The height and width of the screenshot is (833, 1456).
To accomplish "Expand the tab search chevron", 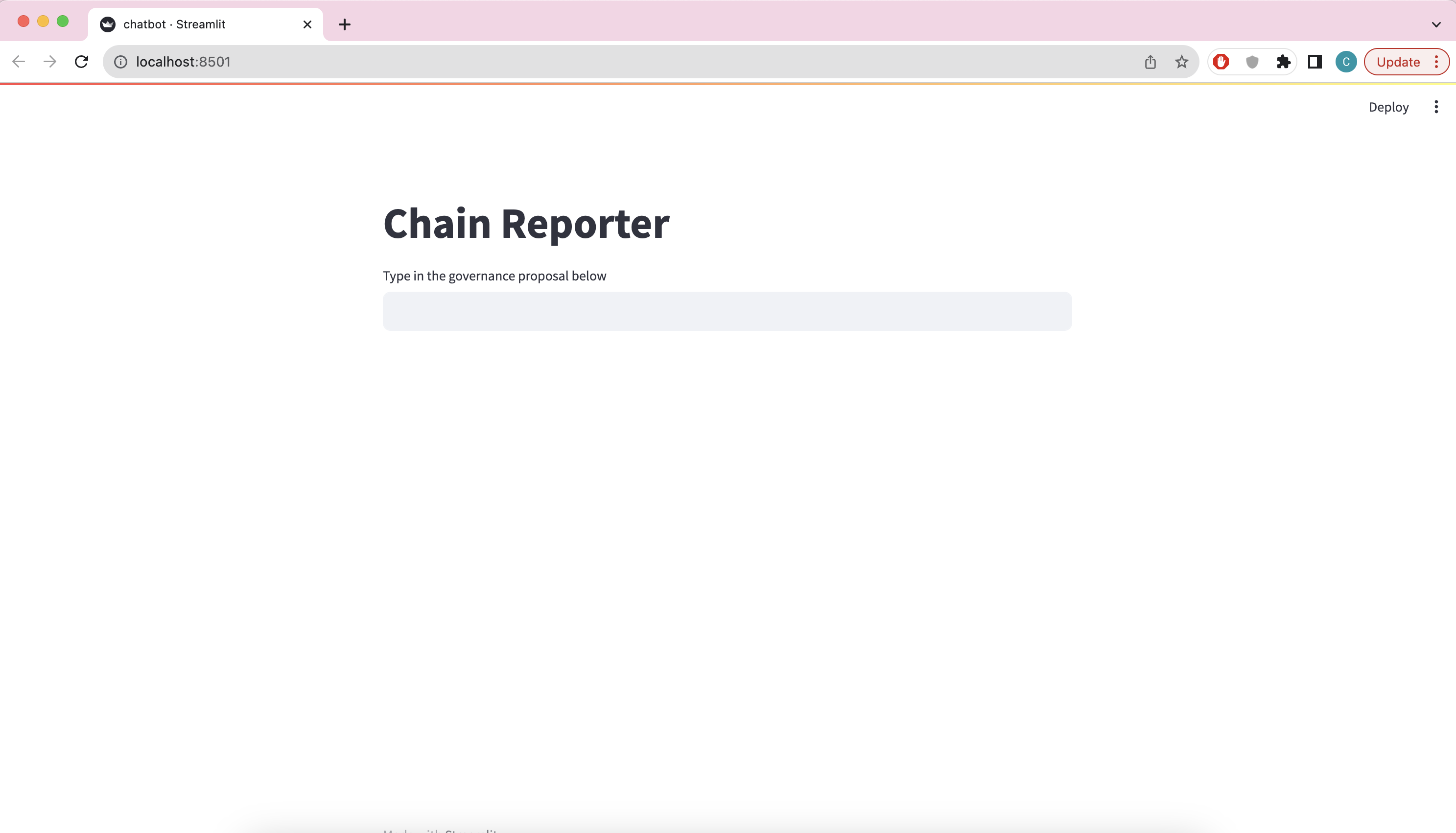I will (x=1436, y=24).
